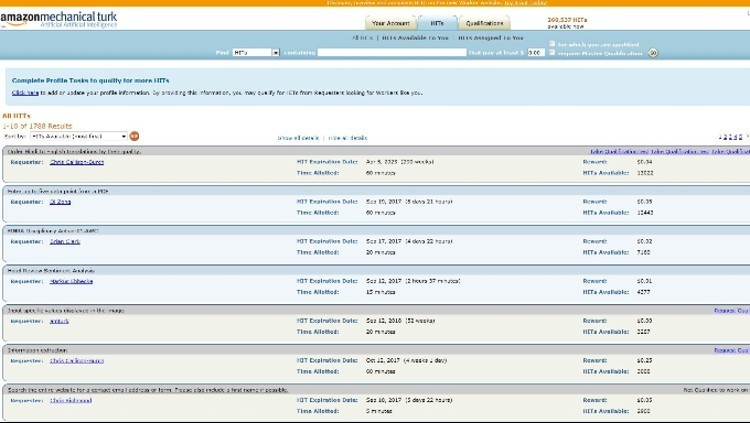Open requester link on the fifth HIT listing

pyautogui.click(x=59, y=321)
